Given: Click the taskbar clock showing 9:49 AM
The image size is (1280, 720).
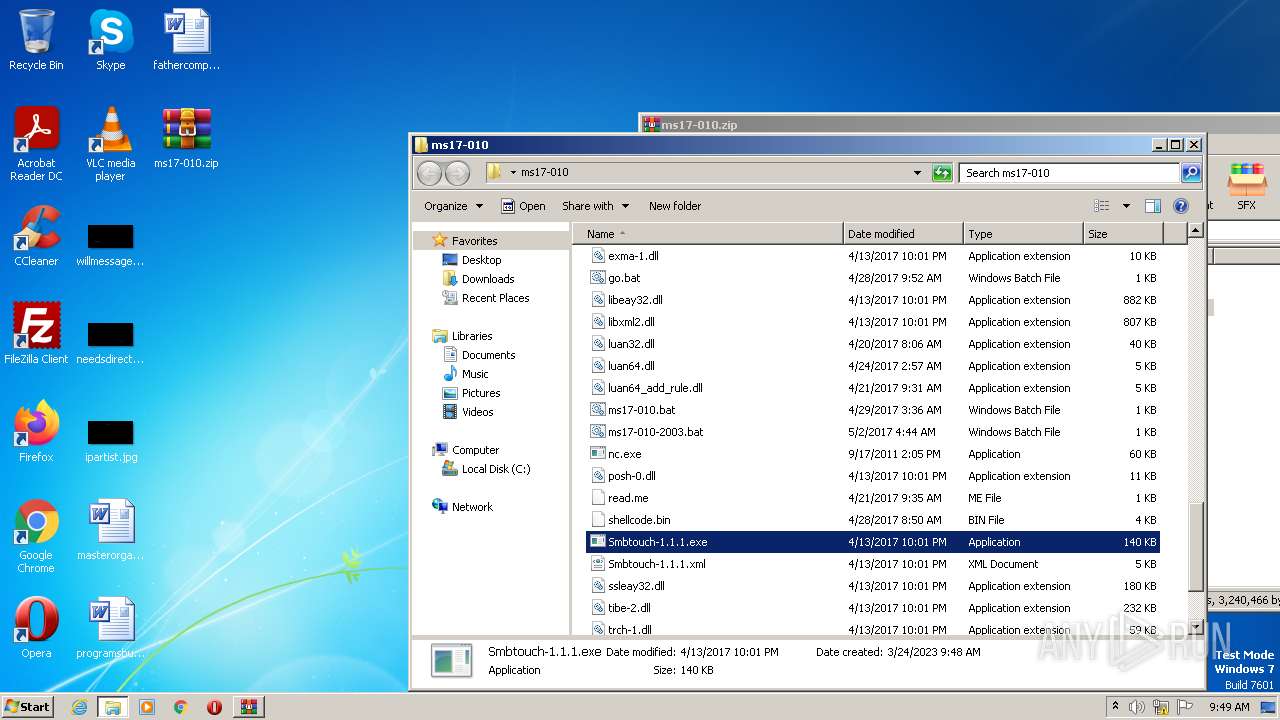Looking at the screenshot, I should pyautogui.click(x=1229, y=707).
